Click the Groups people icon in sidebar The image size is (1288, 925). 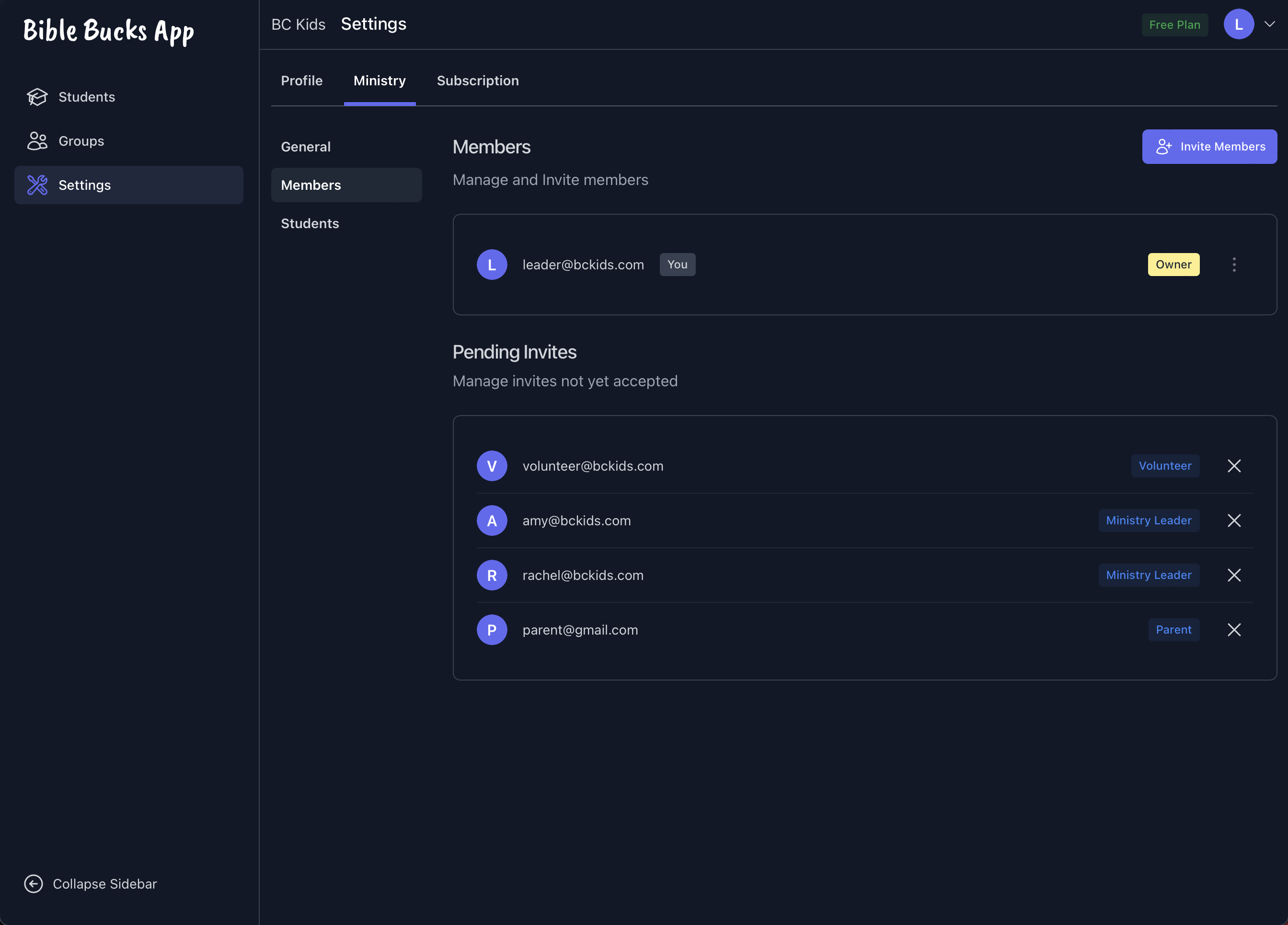pyautogui.click(x=37, y=141)
